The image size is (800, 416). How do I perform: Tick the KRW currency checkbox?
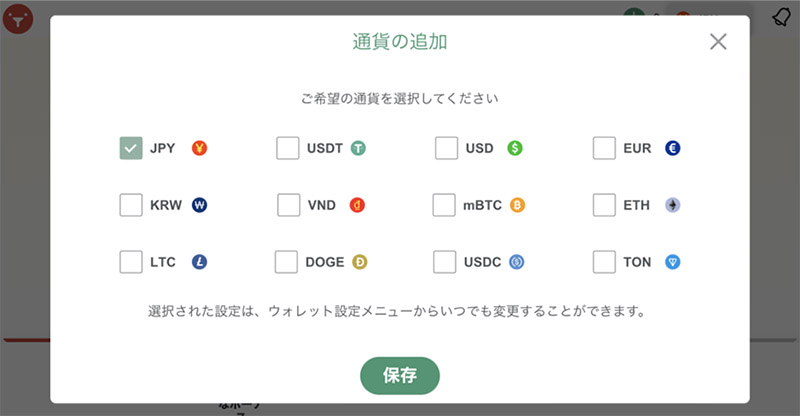click(131, 205)
